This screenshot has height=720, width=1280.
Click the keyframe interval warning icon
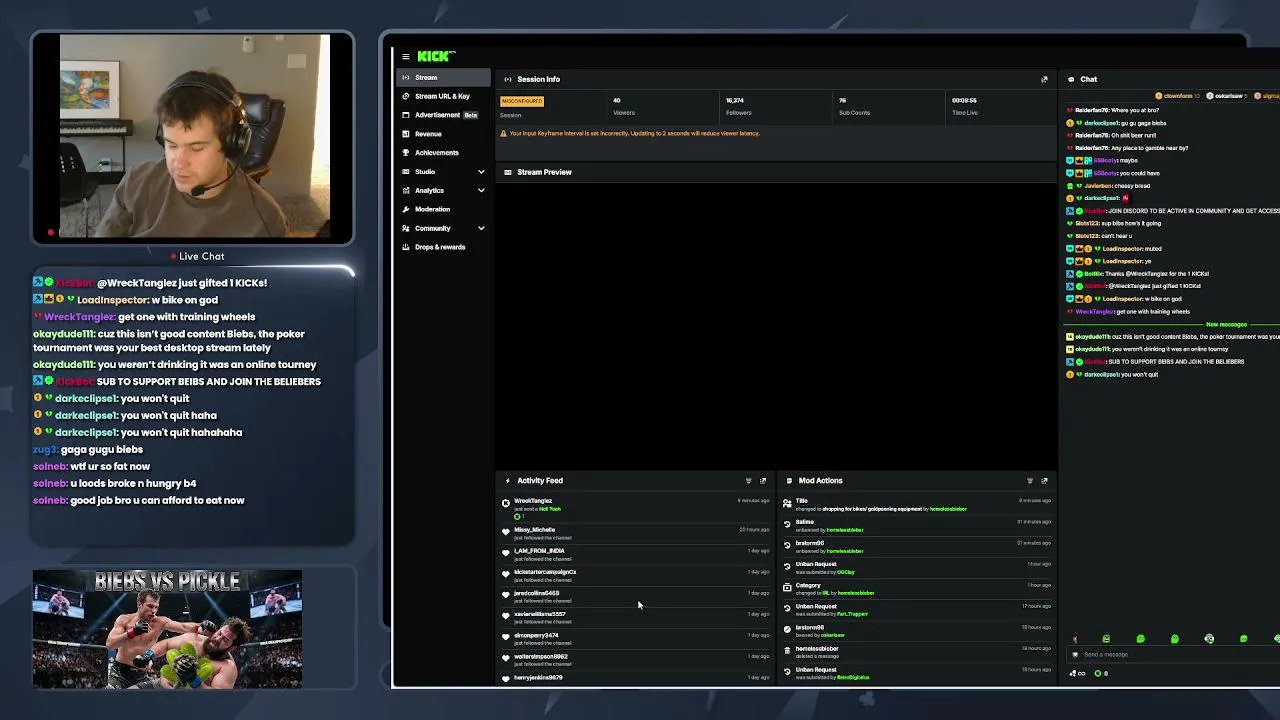point(503,133)
